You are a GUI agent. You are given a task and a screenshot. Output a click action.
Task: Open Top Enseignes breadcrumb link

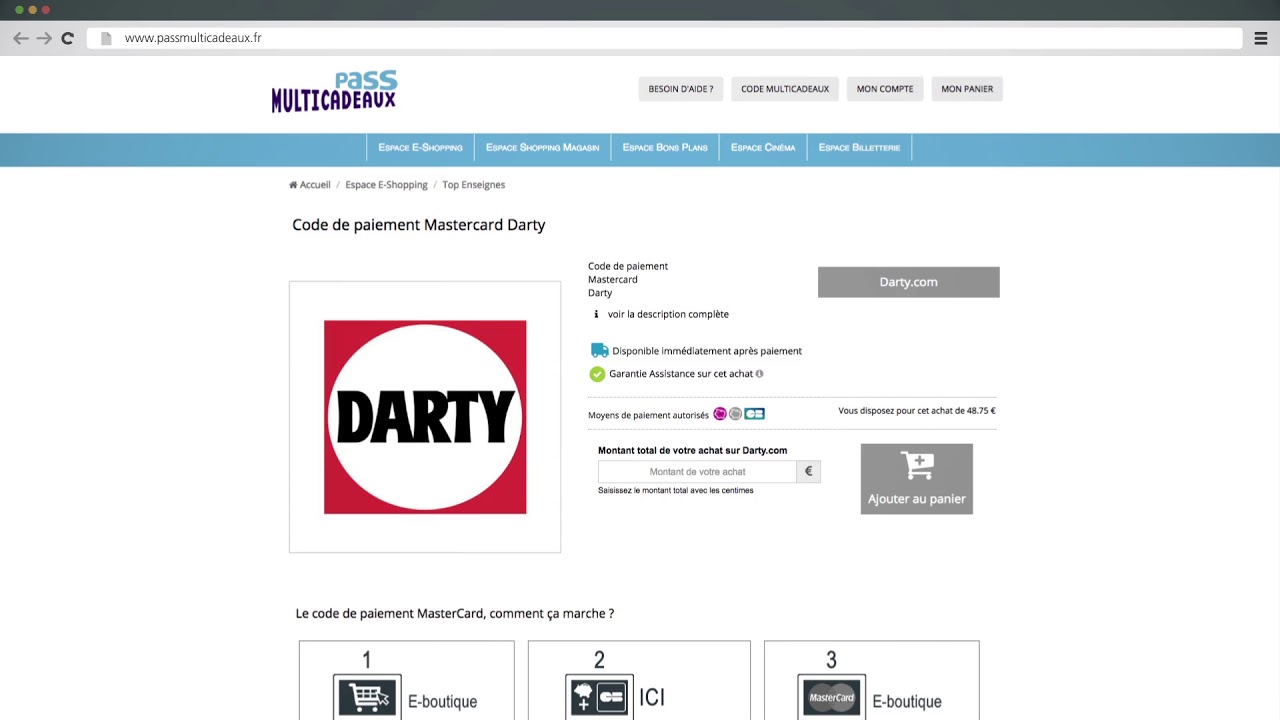coord(473,185)
